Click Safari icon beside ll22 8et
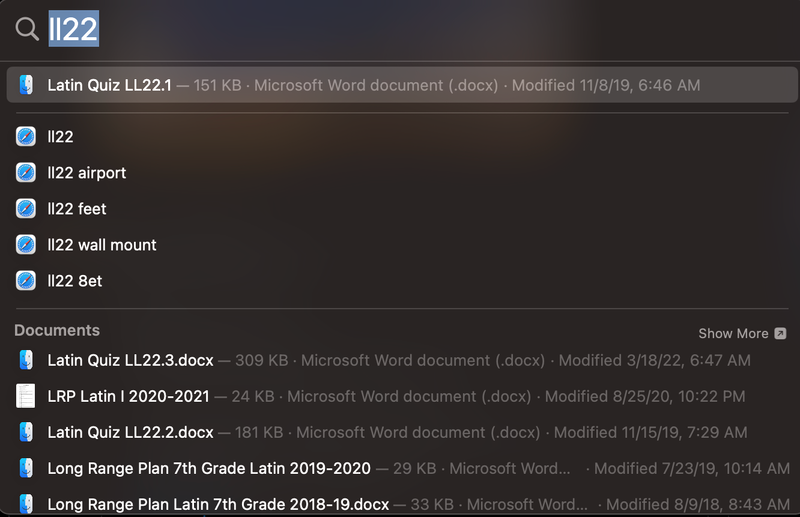The height and width of the screenshot is (517, 800). click(x=26, y=281)
